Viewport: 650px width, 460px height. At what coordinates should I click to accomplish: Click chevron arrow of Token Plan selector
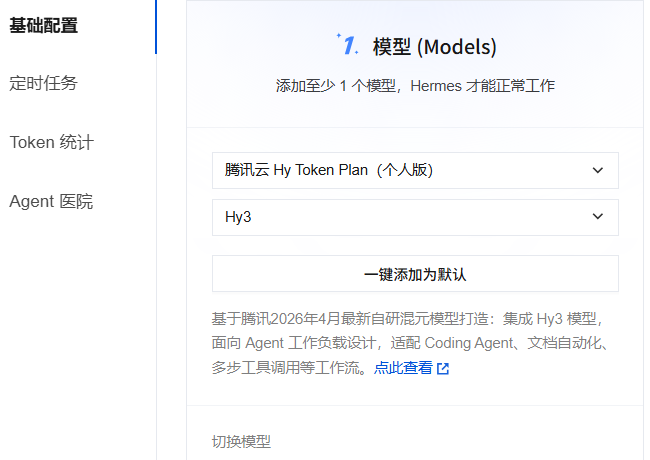[598, 170]
